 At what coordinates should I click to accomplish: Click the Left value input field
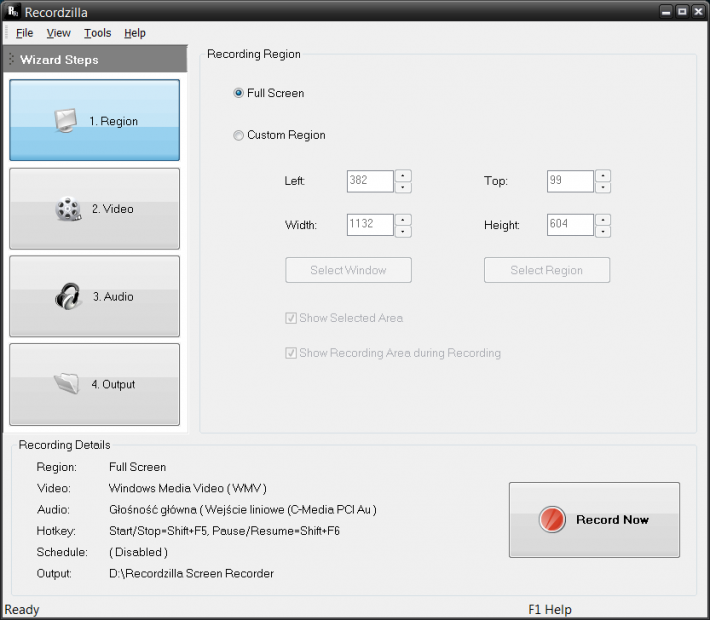(370, 181)
